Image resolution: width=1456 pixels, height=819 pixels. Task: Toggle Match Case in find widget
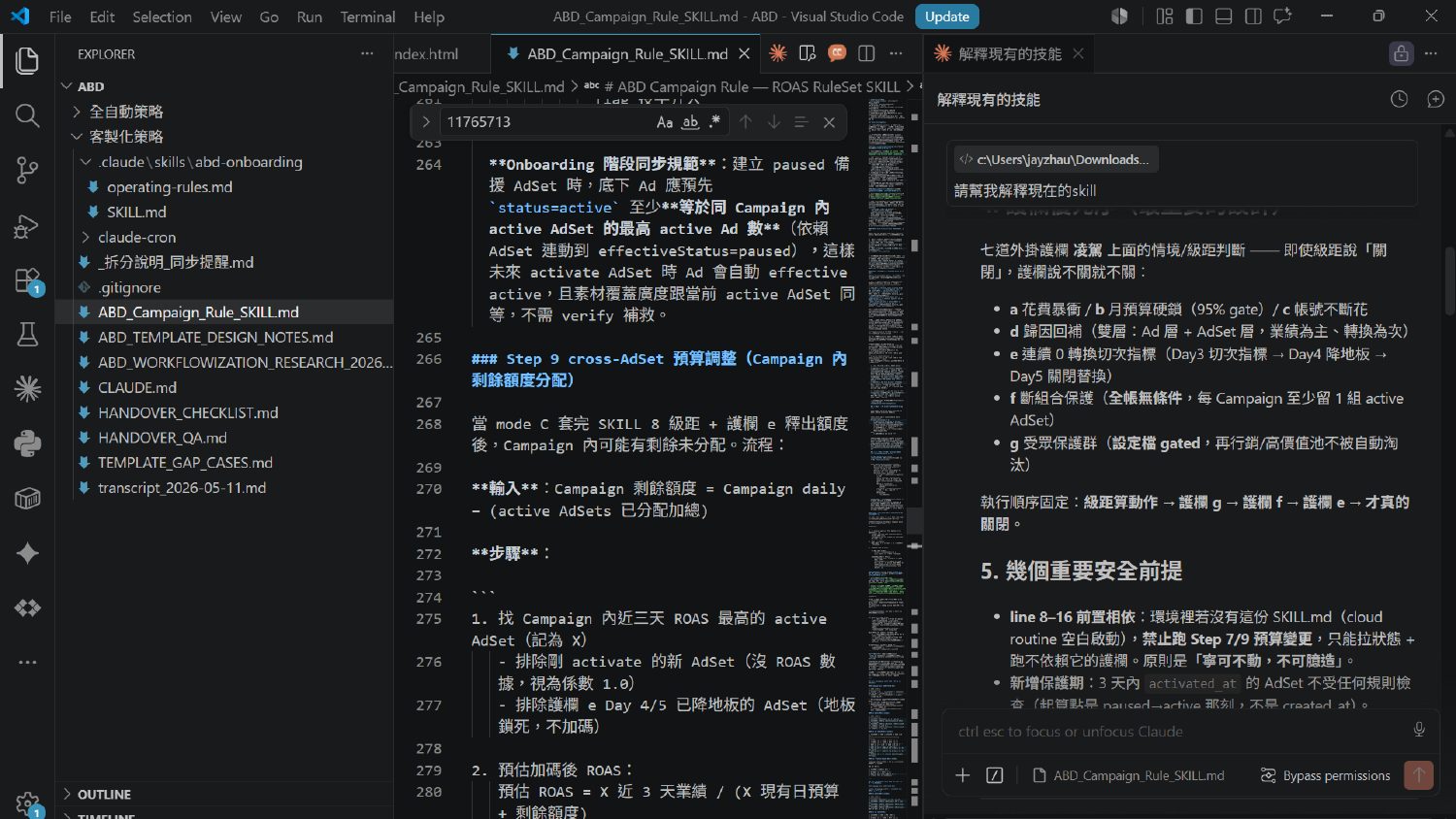tap(665, 122)
